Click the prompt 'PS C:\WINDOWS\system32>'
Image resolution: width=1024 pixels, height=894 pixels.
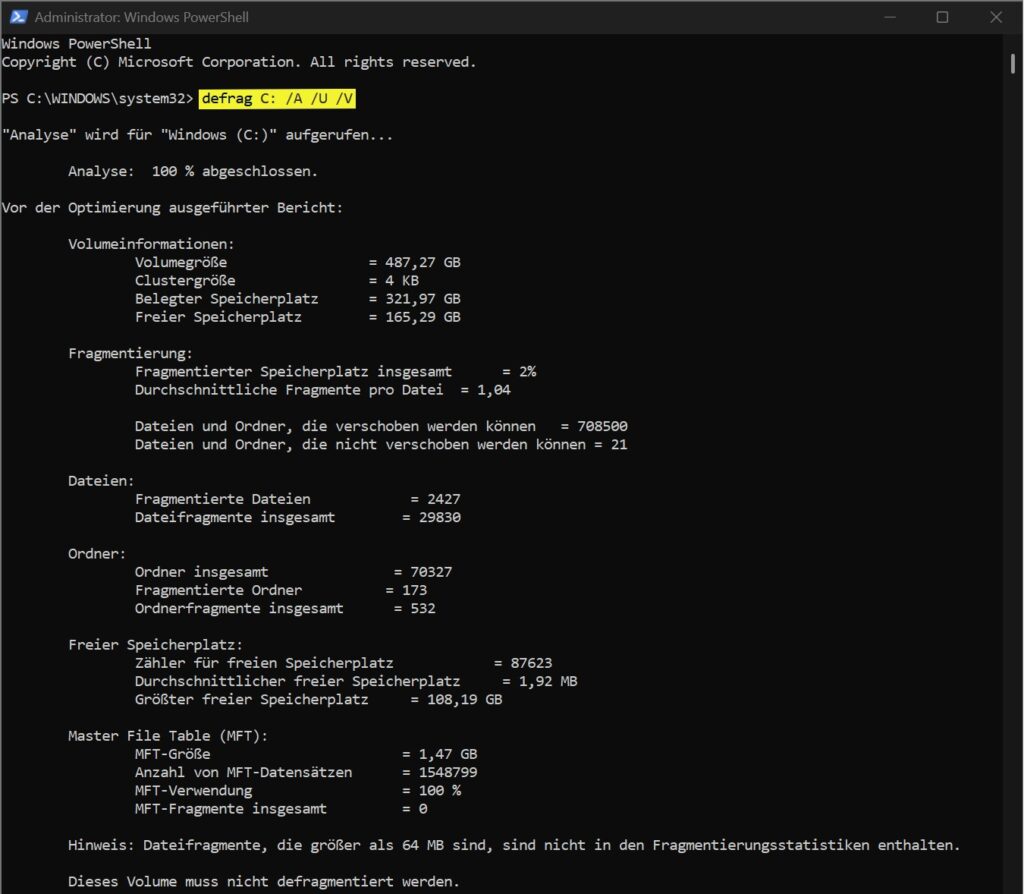click(97, 99)
